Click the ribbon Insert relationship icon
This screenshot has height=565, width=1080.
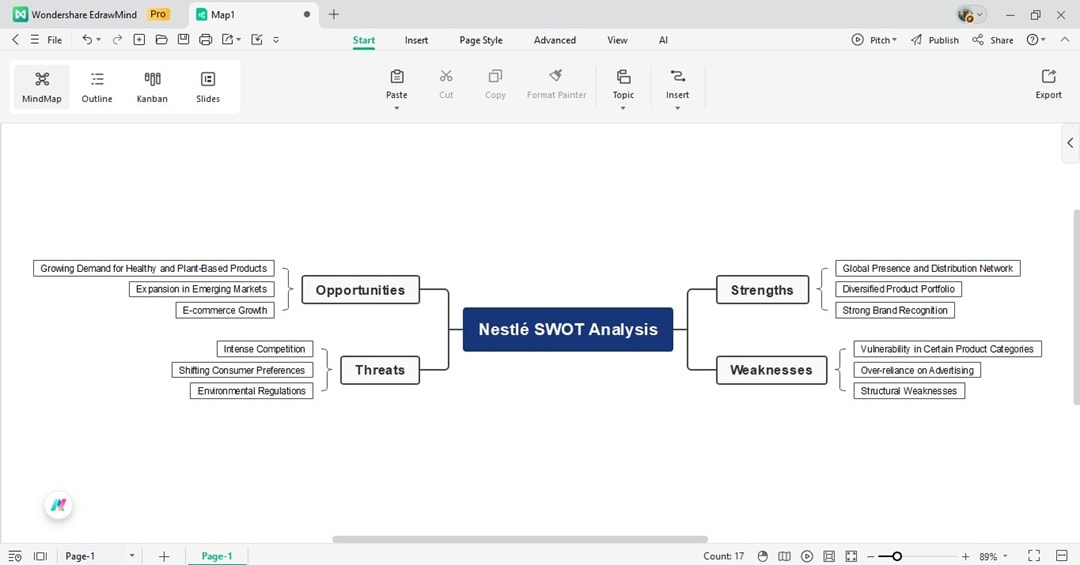pos(678,76)
